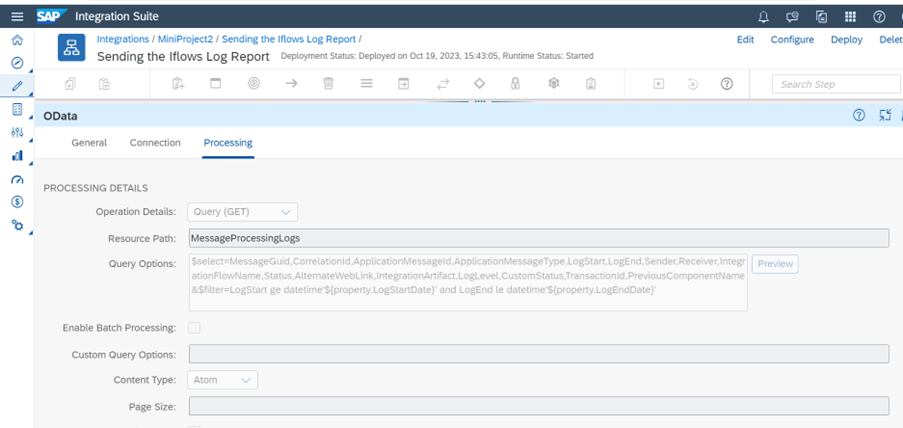903x428 pixels.
Task: Open Monetize dollar icon in sidebar
Action: 17,202
